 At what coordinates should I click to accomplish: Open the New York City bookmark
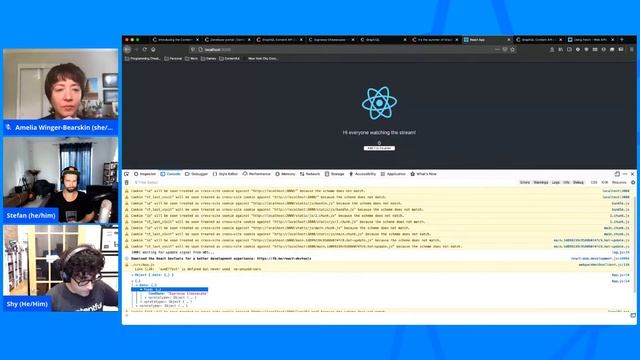(x=262, y=58)
